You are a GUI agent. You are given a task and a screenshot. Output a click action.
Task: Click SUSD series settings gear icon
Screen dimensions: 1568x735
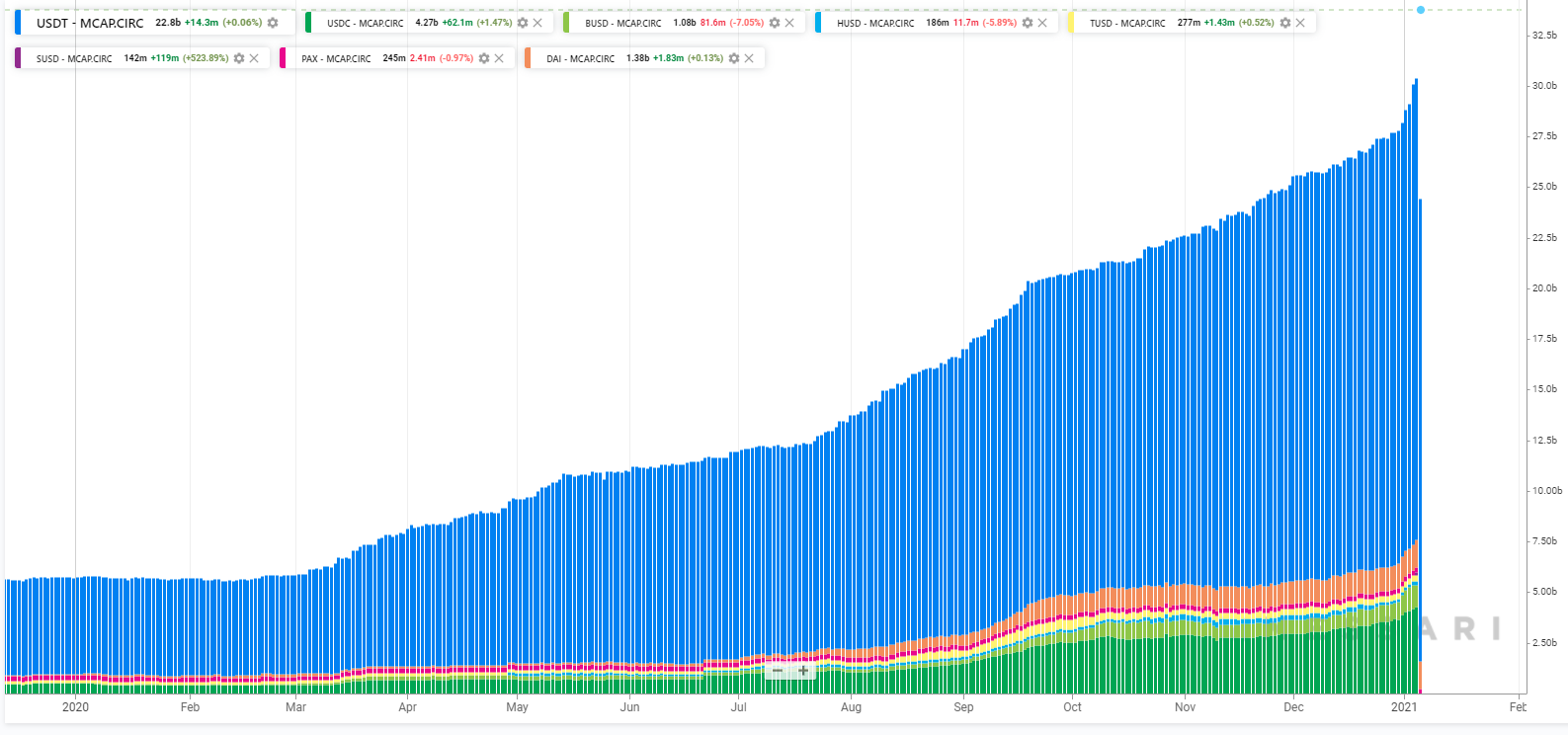click(x=239, y=58)
